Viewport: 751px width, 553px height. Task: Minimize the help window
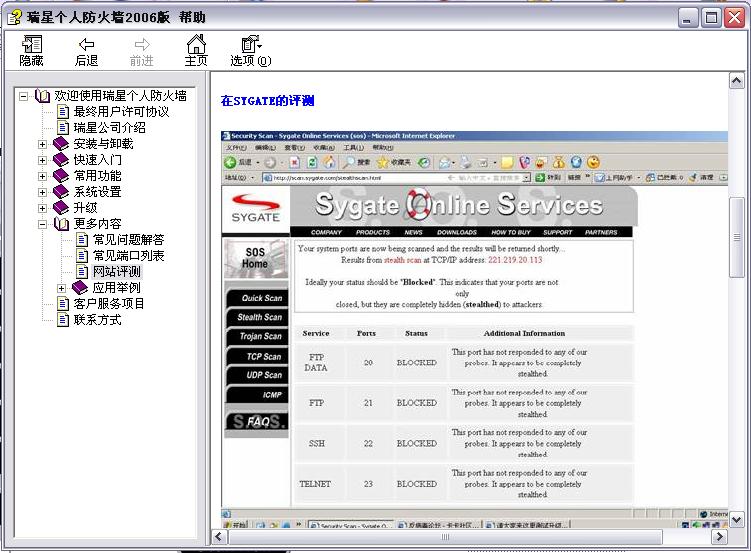coord(688,19)
